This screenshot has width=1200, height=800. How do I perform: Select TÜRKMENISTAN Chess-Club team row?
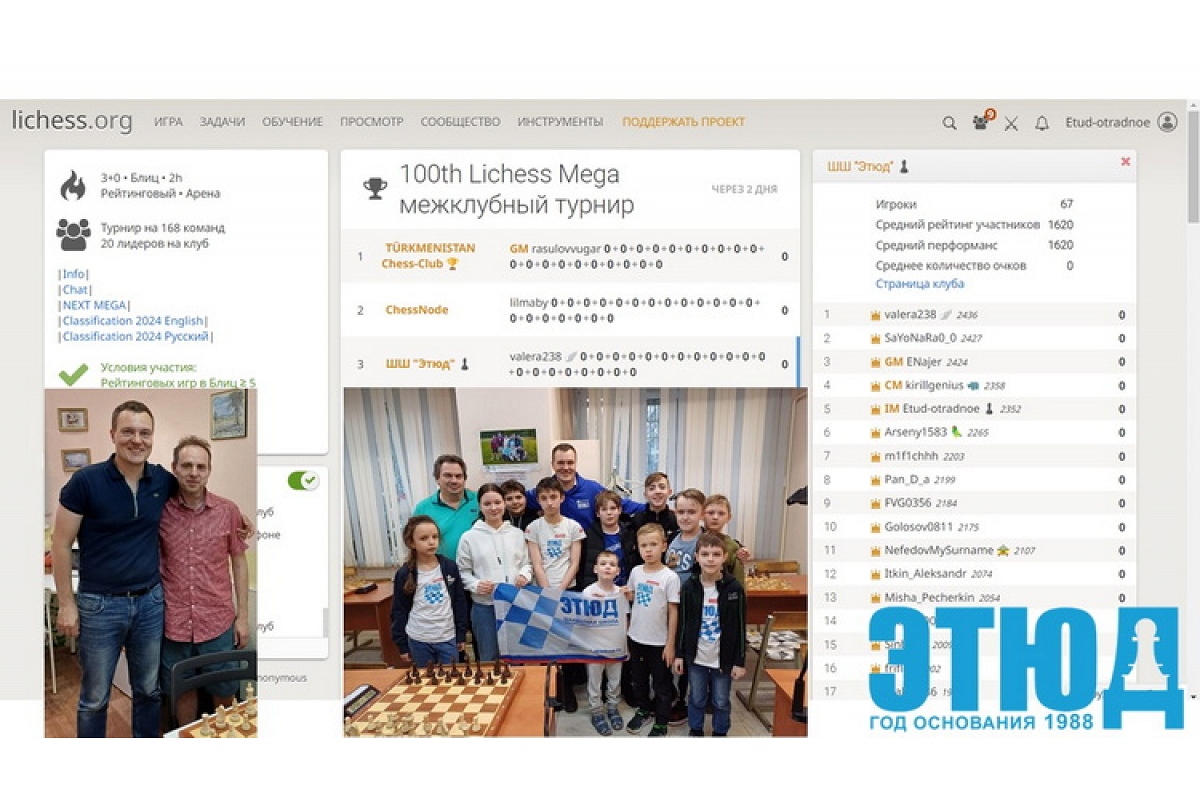coord(569,256)
